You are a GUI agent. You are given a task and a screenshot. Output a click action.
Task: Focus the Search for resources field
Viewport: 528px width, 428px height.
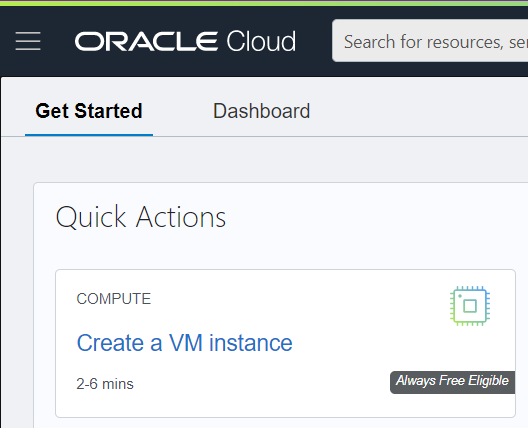tap(430, 41)
